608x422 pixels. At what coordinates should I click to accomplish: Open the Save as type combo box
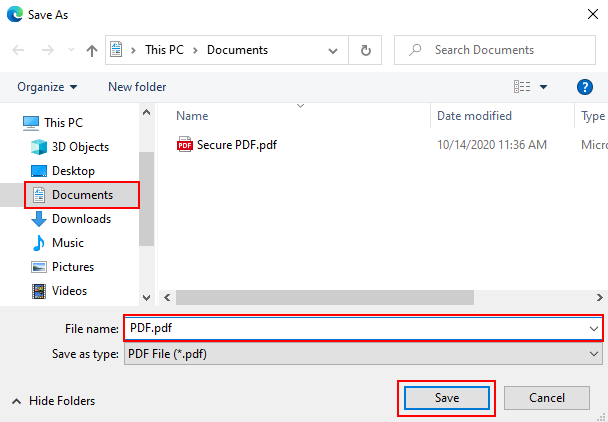click(x=363, y=354)
